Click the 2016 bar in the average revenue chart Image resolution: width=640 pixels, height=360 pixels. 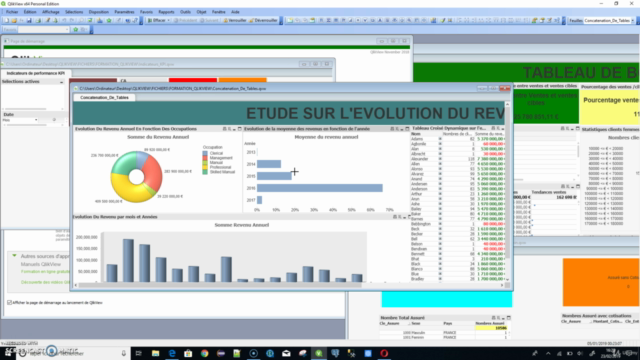pyautogui.click(x=320, y=188)
